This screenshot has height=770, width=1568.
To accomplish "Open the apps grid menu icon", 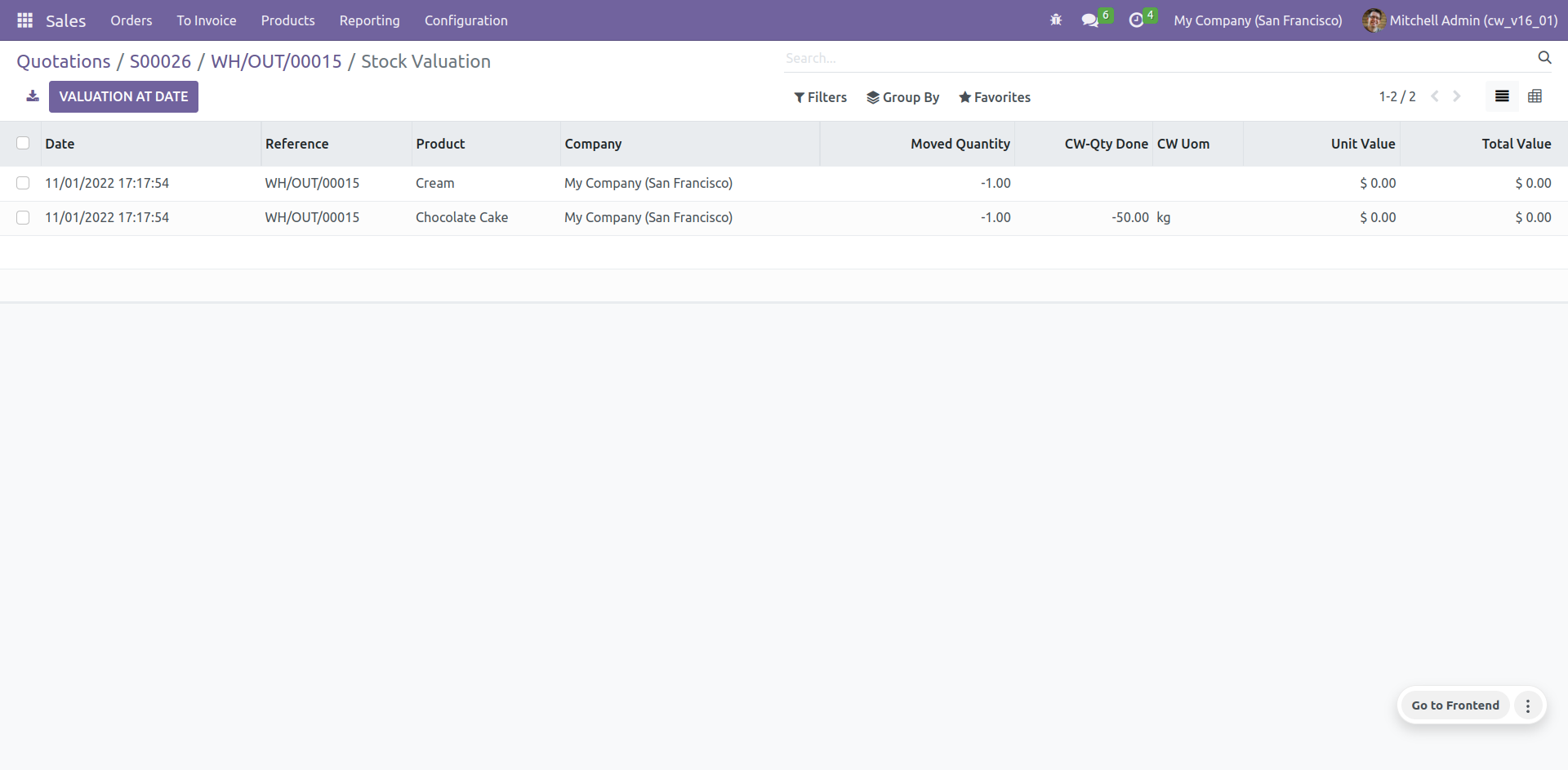I will (x=25, y=20).
